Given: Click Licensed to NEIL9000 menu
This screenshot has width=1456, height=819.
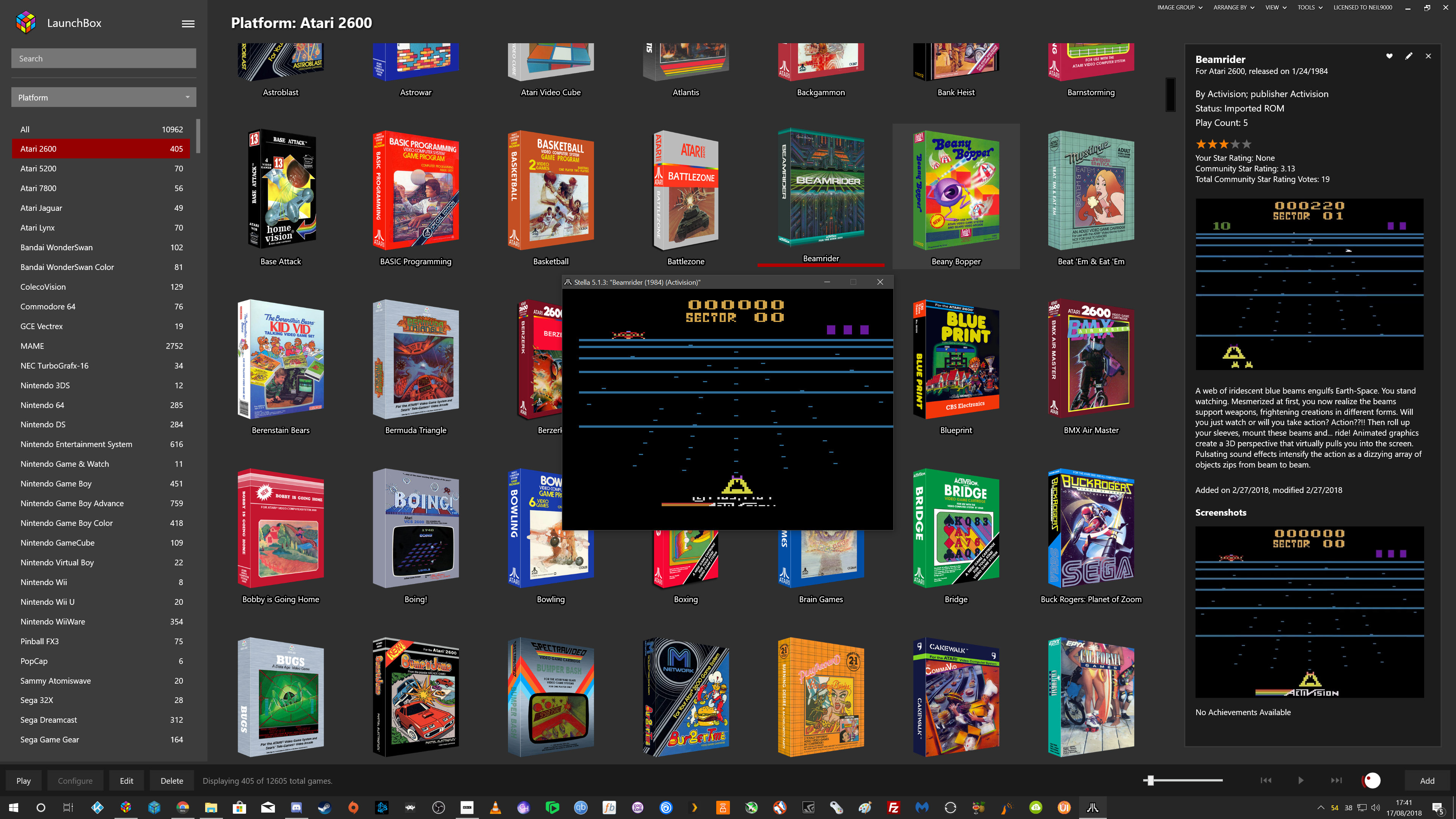Looking at the screenshot, I should [1363, 7].
